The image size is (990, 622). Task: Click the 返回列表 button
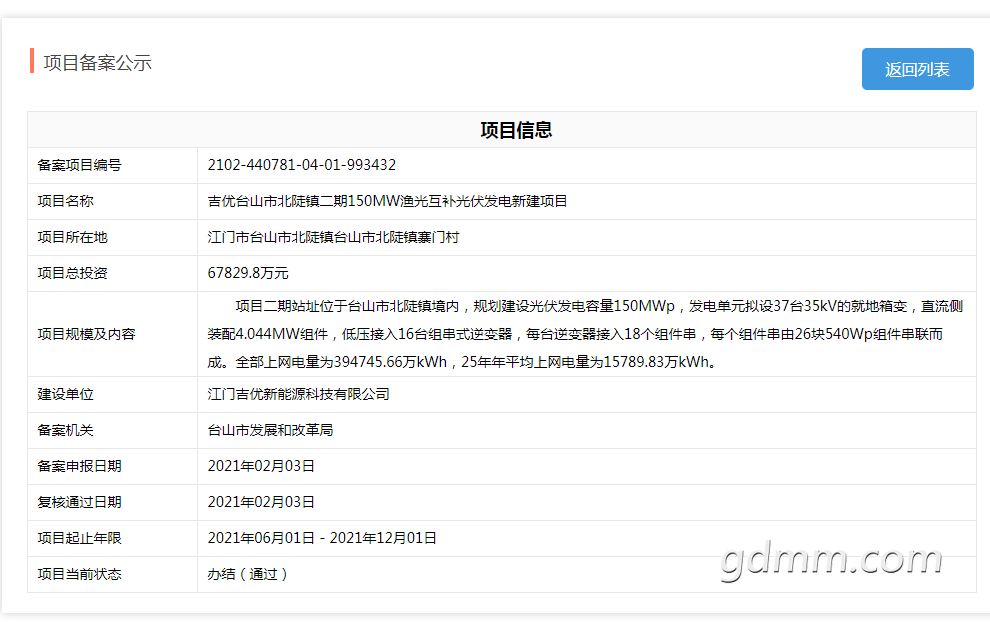(917, 69)
